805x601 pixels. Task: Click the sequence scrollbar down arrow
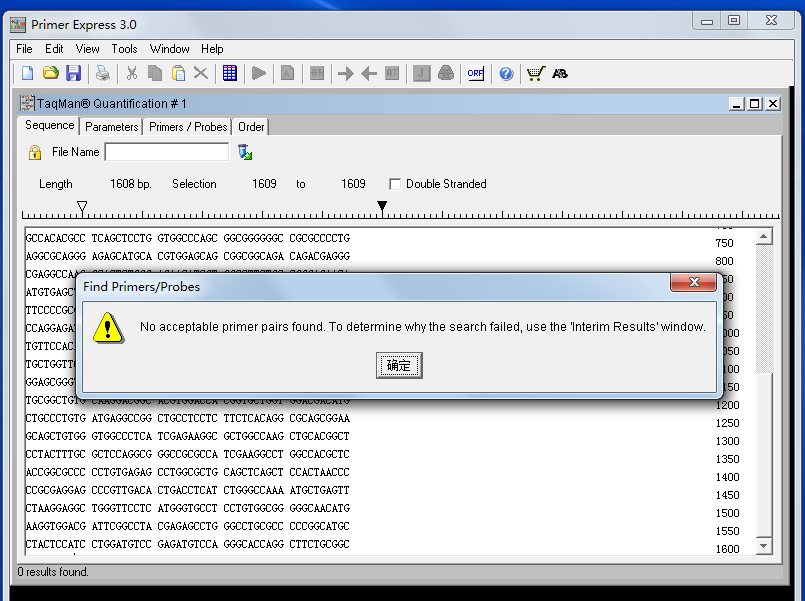point(764,546)
